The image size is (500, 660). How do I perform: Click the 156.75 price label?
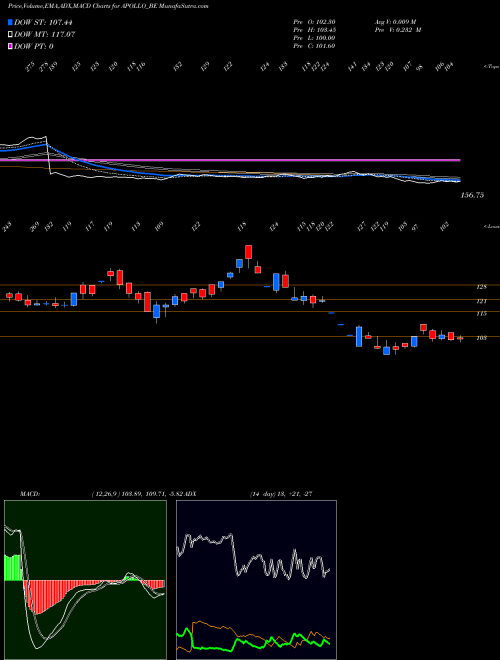(x=472, y=195)
